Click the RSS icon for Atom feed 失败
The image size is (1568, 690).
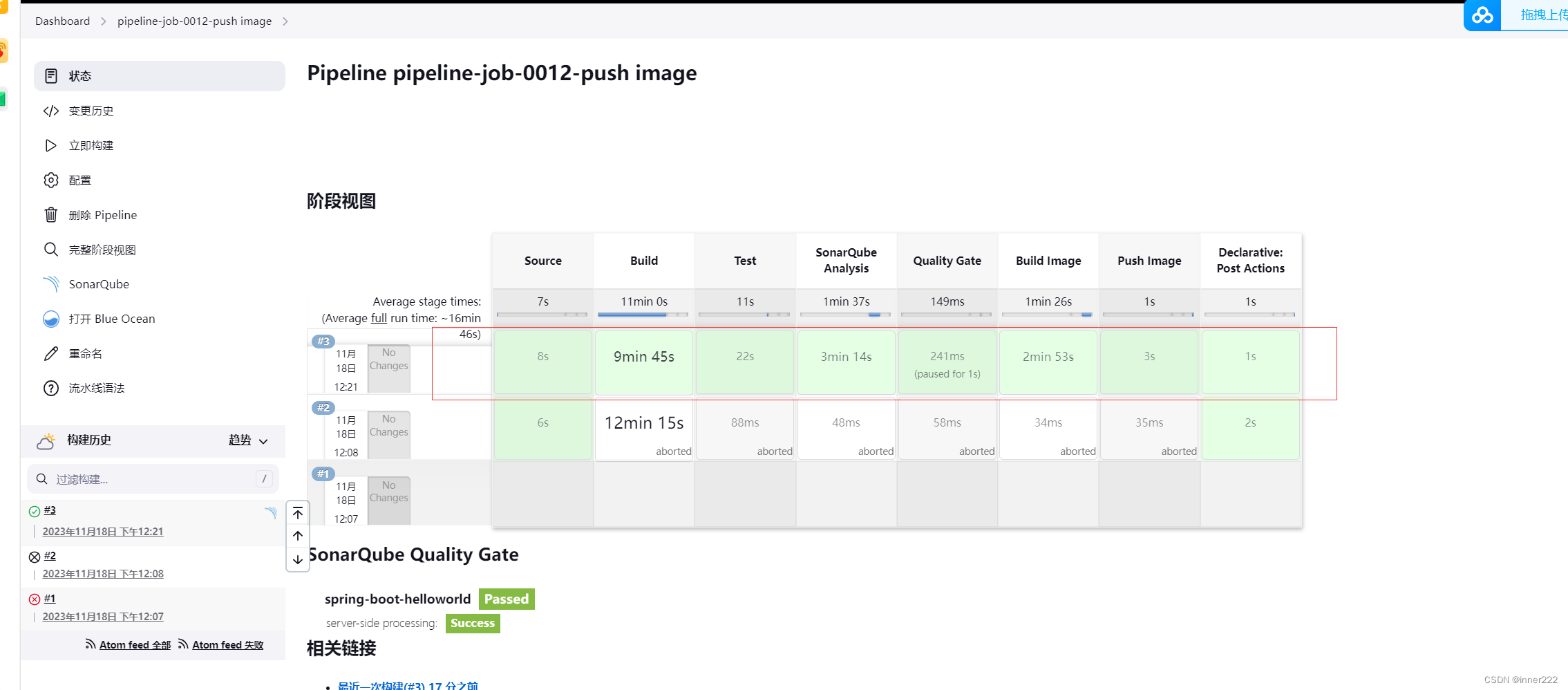(x=183, y=644)
